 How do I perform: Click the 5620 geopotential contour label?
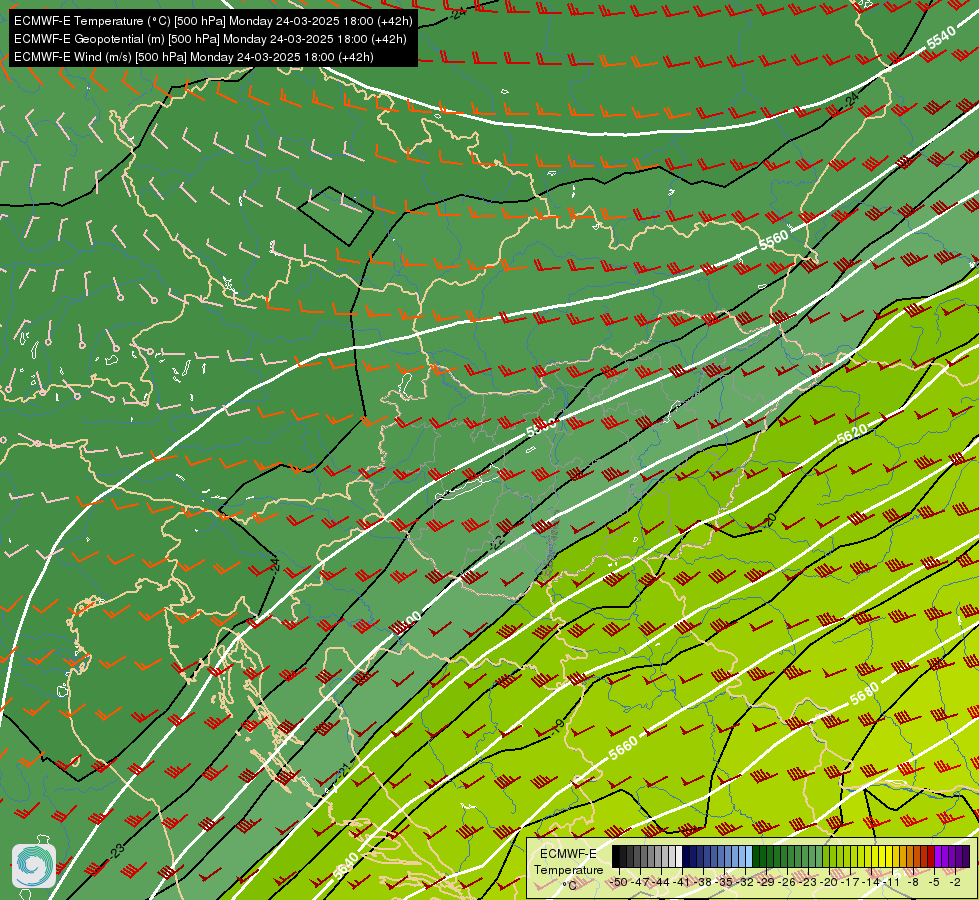point(852,433)
